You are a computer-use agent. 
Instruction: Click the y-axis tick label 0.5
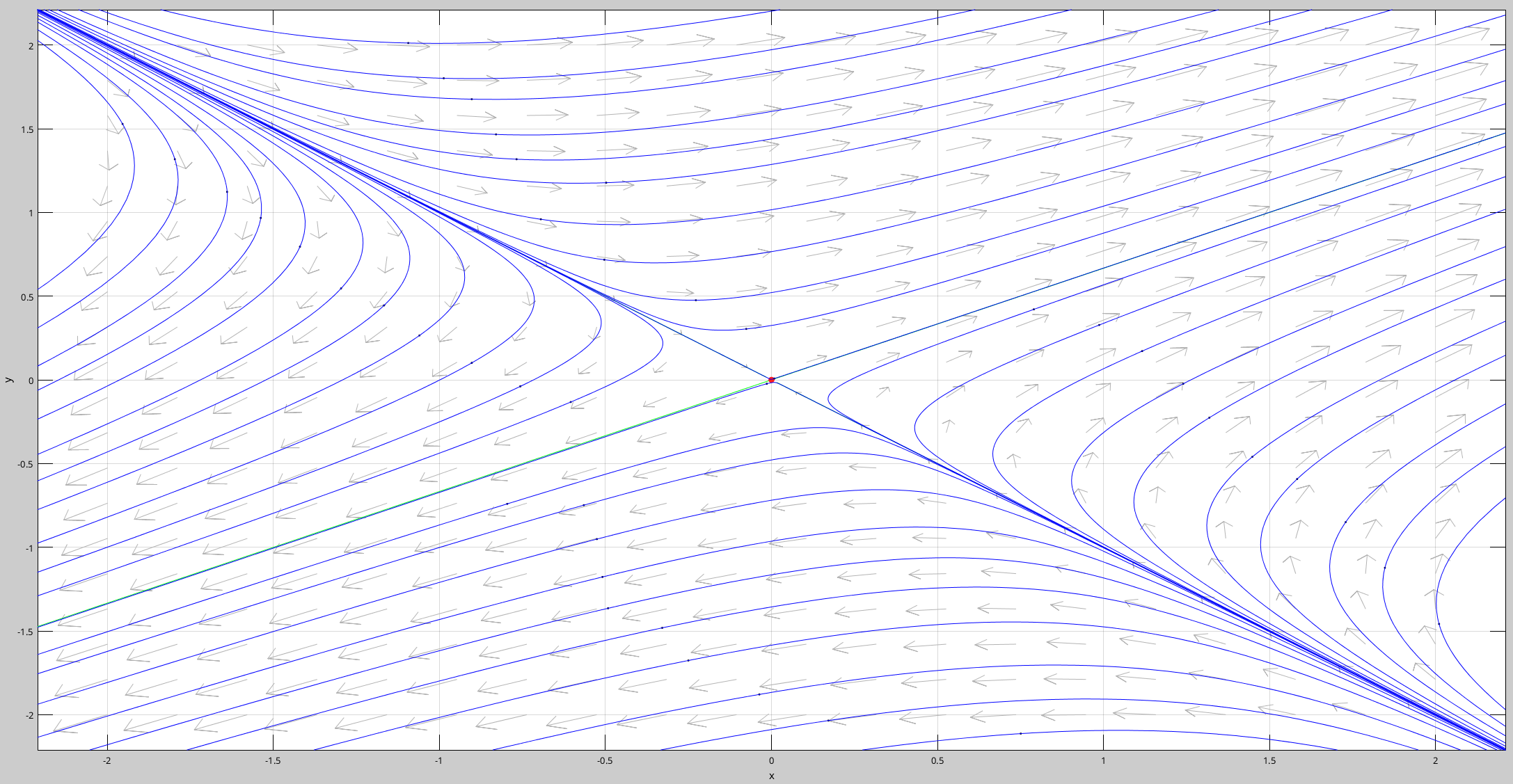click(x=26, y=296)
